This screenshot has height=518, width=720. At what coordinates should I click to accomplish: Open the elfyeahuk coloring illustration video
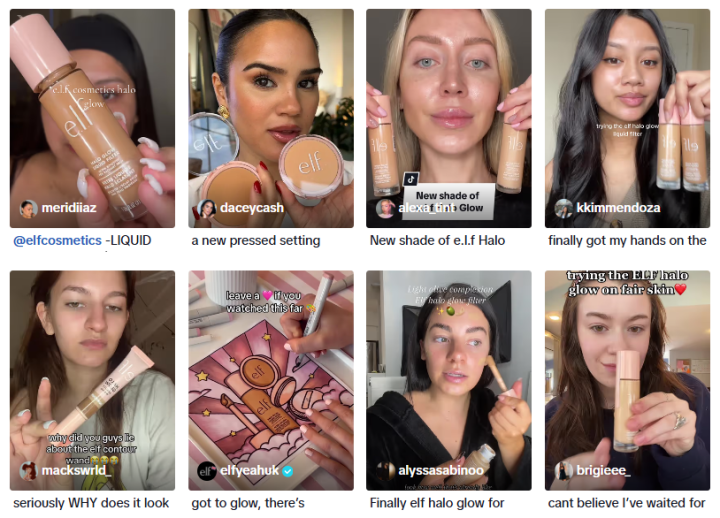[271, 380]
